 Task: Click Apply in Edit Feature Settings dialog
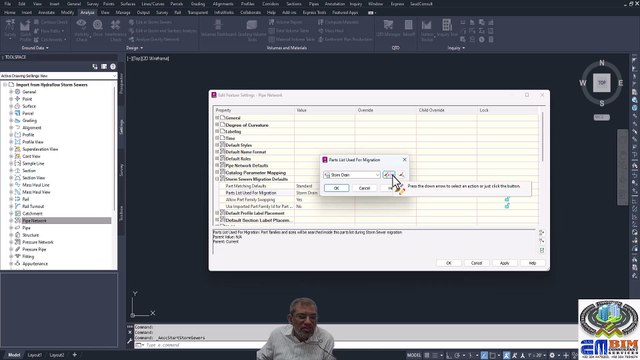pyautogui.click(x=504, y=263)
